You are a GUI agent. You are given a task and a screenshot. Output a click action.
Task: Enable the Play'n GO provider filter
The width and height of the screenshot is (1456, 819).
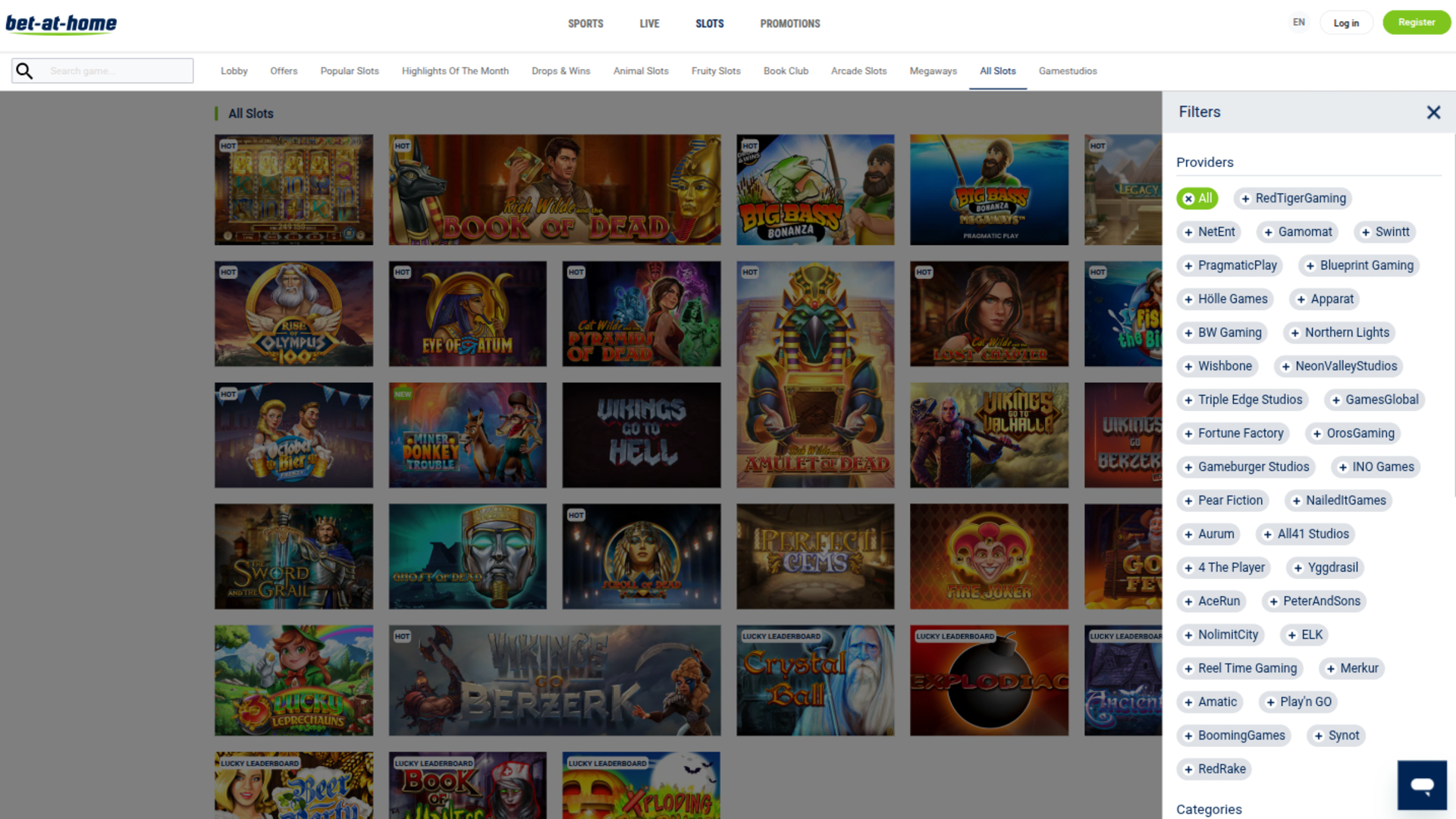point(1298,701)
